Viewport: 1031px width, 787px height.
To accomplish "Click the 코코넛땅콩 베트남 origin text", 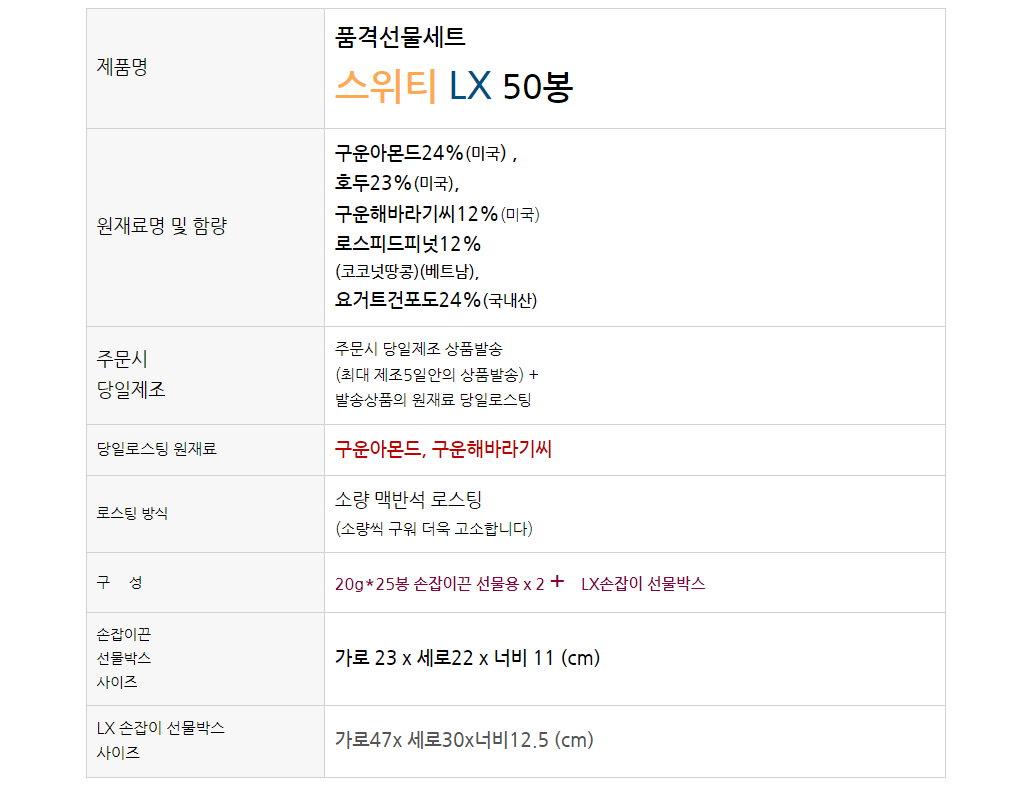I will (x=406, y=271).
